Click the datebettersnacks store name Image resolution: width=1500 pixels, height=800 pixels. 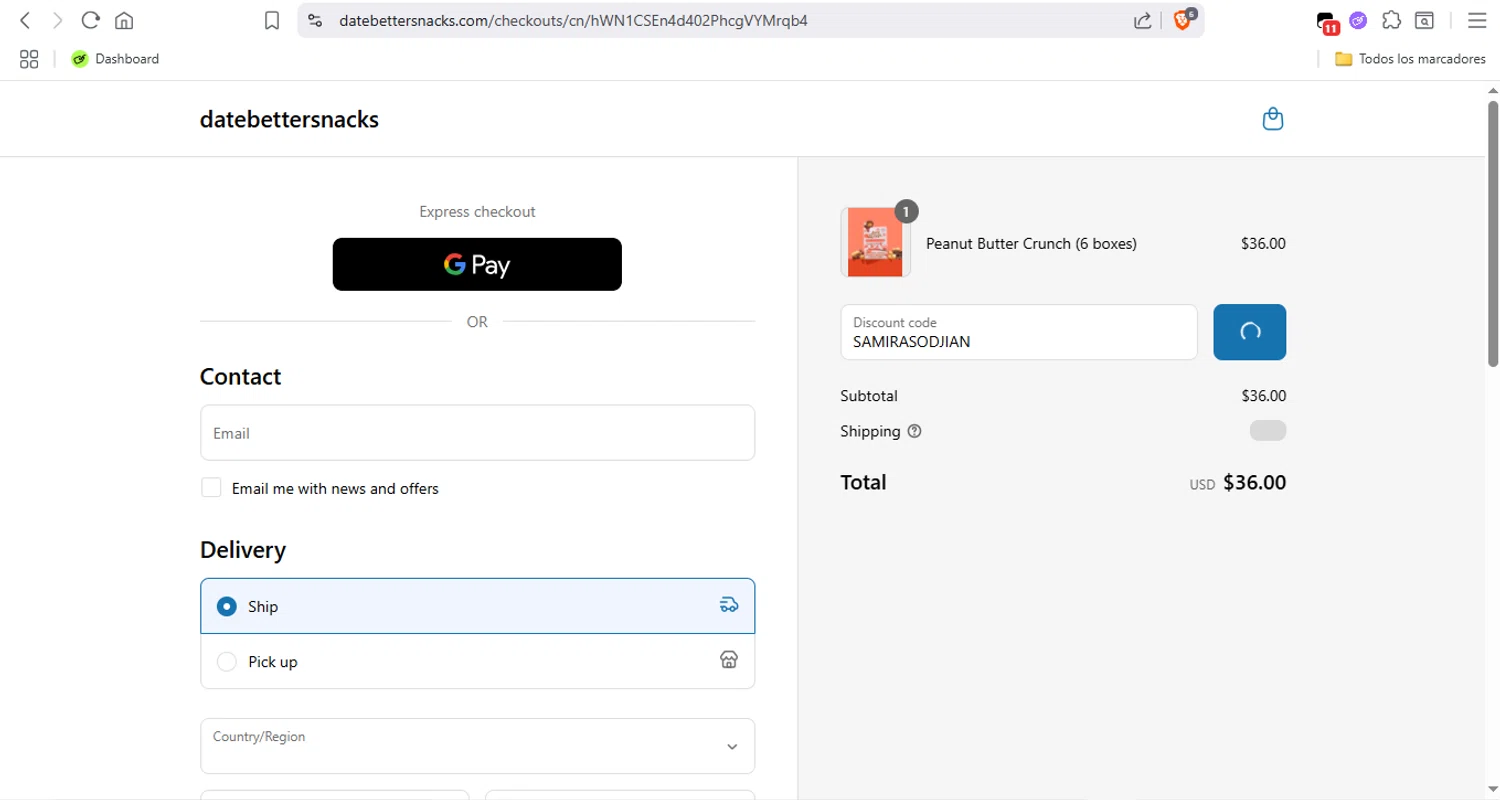tap(289, 120)
